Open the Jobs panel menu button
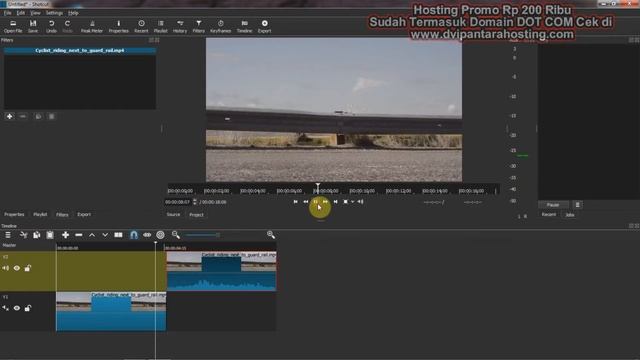The height and width of the screenshot is (360, 640). pyautogui.click(x=578, y=205)
